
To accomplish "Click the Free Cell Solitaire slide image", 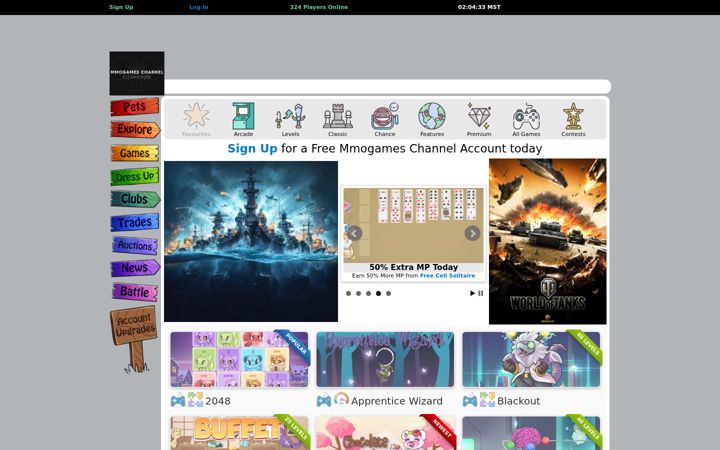I will click(413, 225).
